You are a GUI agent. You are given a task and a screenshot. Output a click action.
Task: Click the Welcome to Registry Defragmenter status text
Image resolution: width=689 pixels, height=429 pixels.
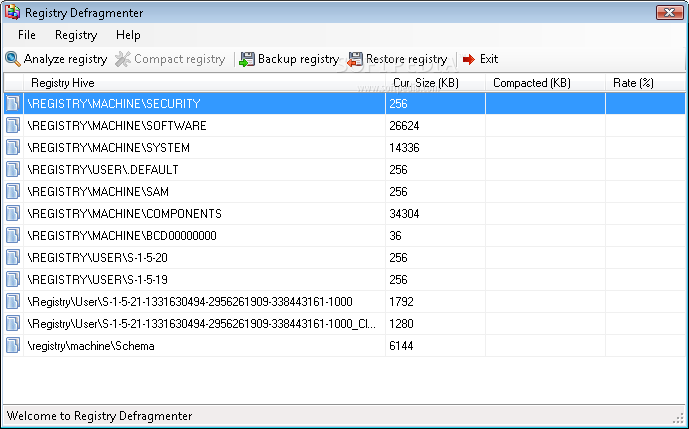[x=100, y=415]
